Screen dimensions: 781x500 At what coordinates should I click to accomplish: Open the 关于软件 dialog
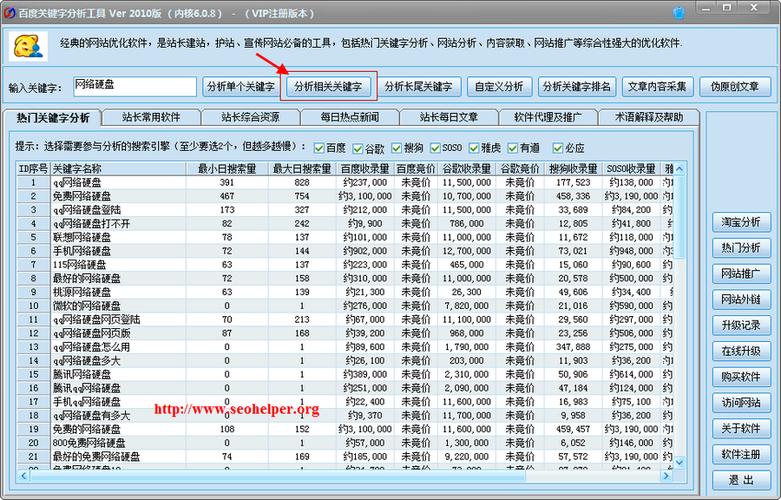[741, 429]
